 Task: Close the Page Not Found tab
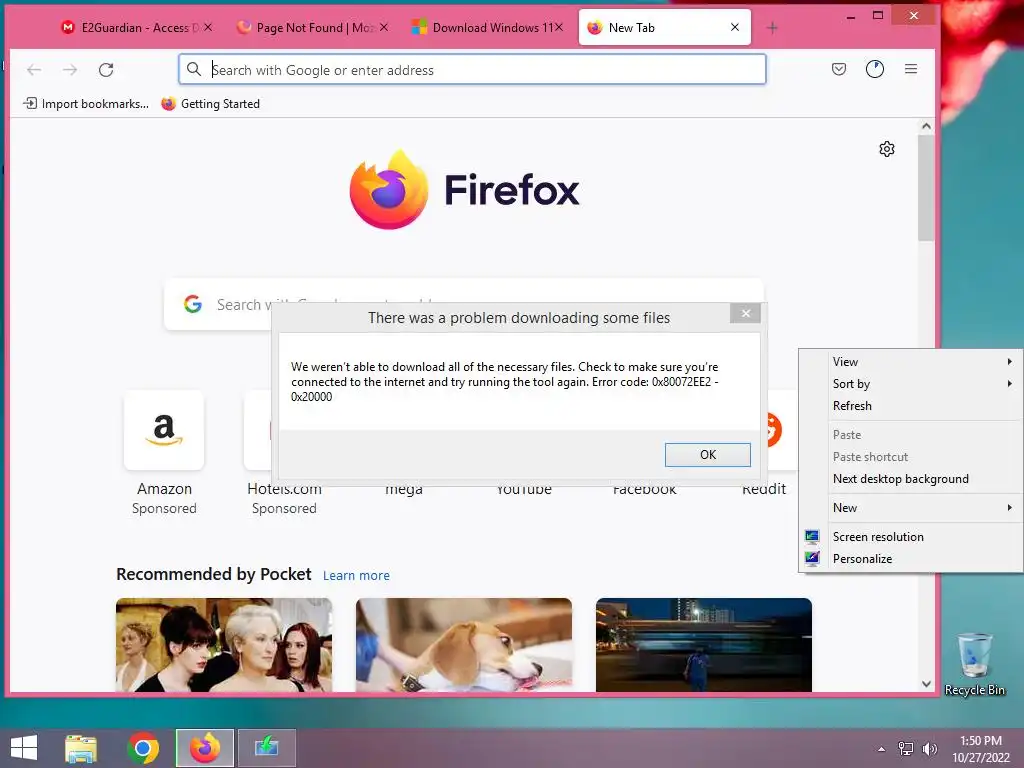384,27
